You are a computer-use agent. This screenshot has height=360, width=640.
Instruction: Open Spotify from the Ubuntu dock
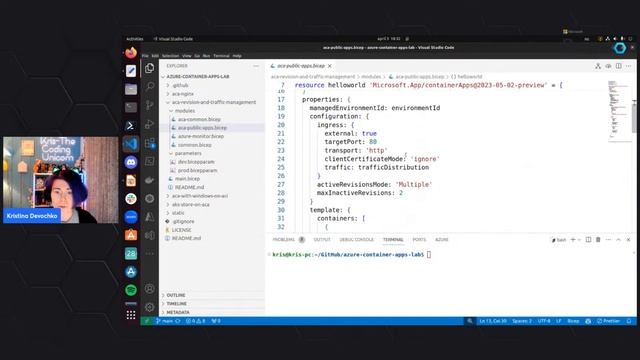coord(131,290)
